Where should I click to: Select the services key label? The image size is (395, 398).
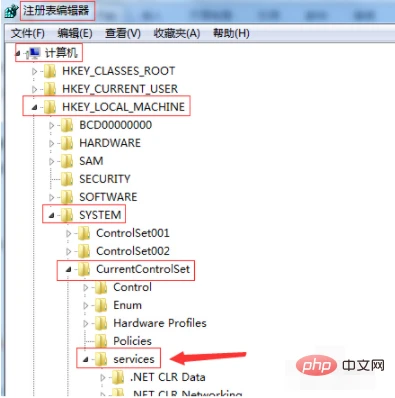[x=134, y=359]
